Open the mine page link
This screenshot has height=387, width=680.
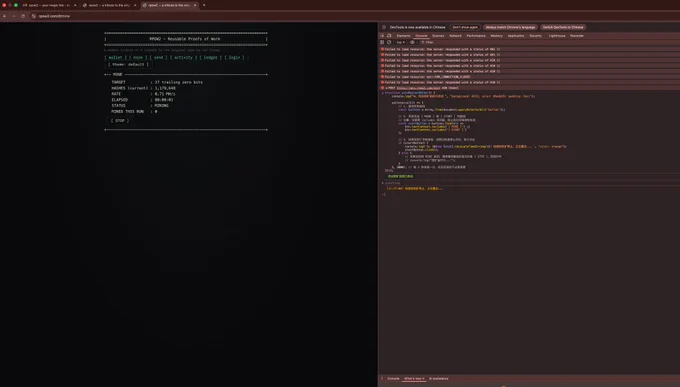pyautogui.click(x=138, y=57)
